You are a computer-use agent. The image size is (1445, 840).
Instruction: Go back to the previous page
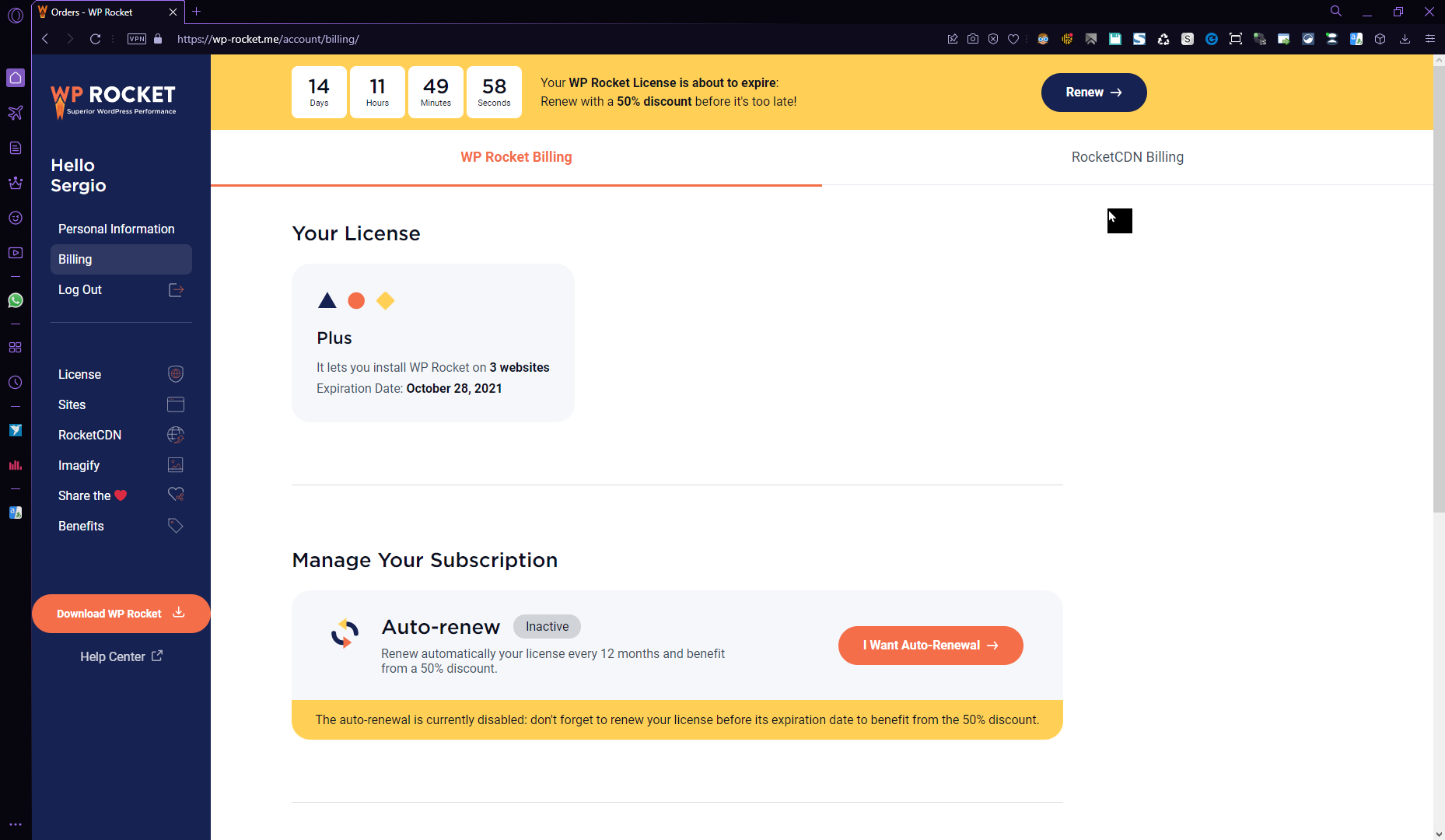click(45, 39)
